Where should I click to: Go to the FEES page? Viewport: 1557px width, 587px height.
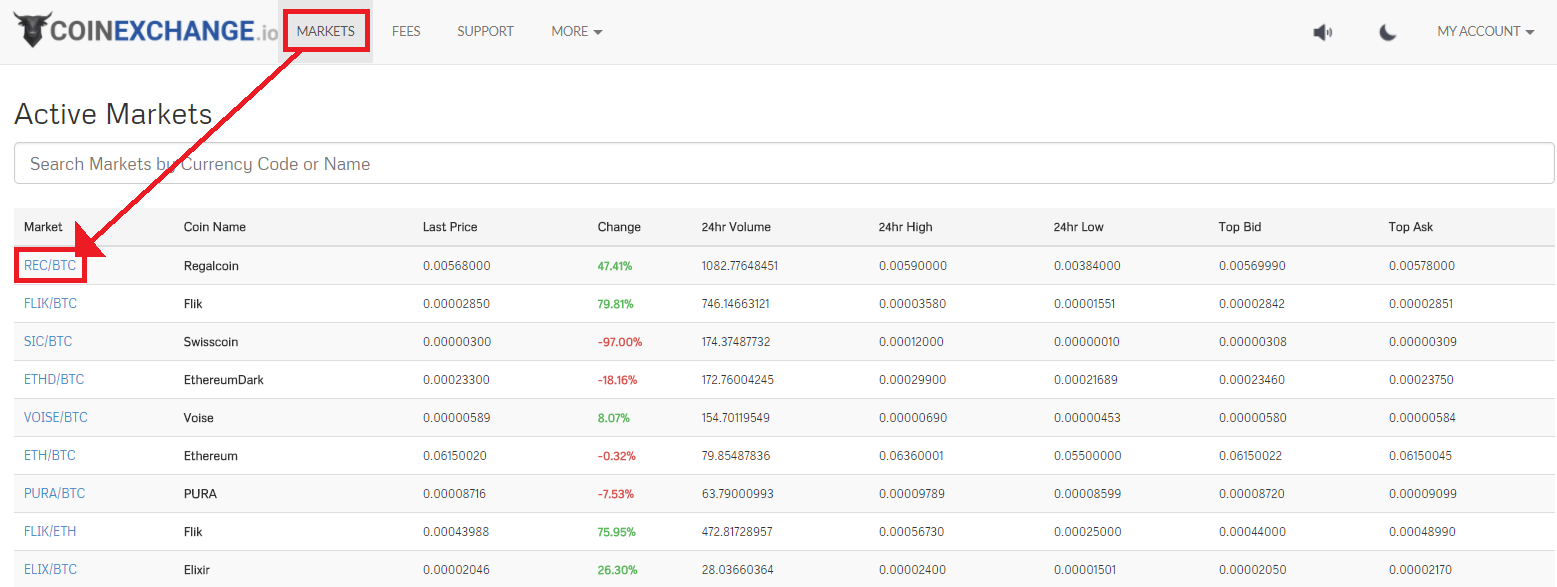pos(406,32)
